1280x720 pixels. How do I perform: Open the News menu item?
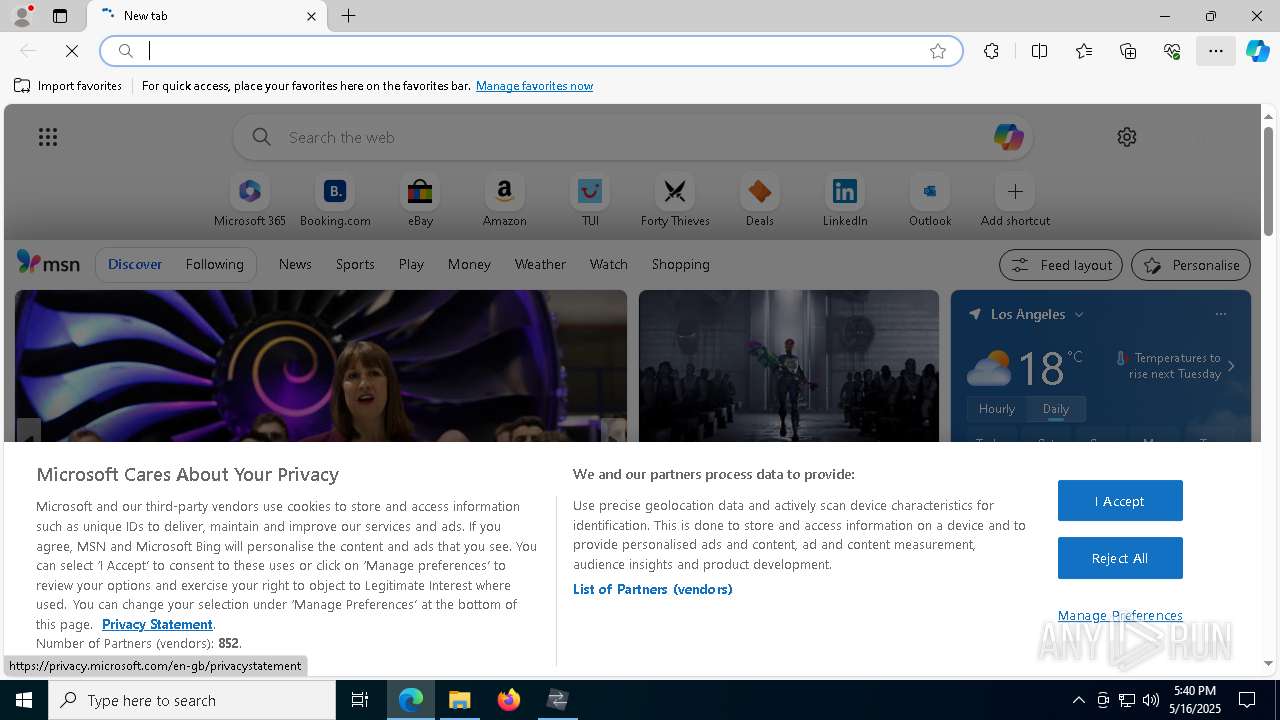(x=295, y=264)
